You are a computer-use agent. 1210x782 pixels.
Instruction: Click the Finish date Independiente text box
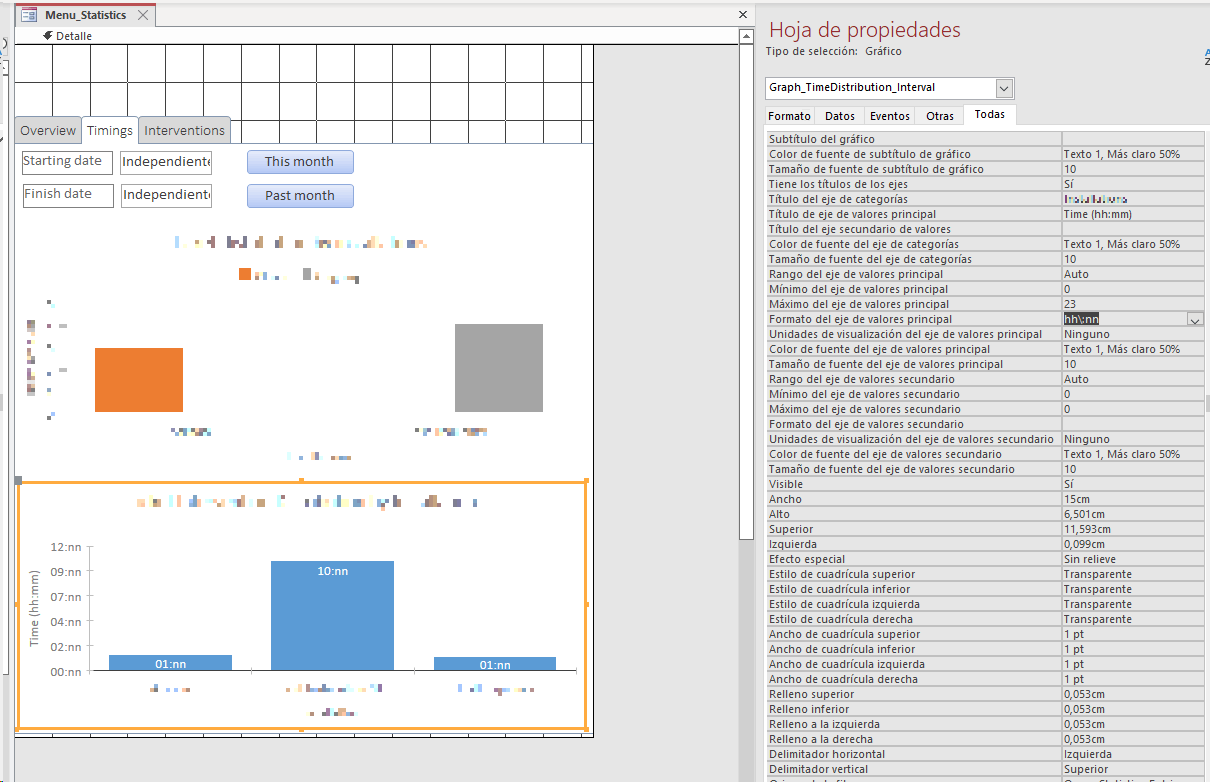point(166,195)
